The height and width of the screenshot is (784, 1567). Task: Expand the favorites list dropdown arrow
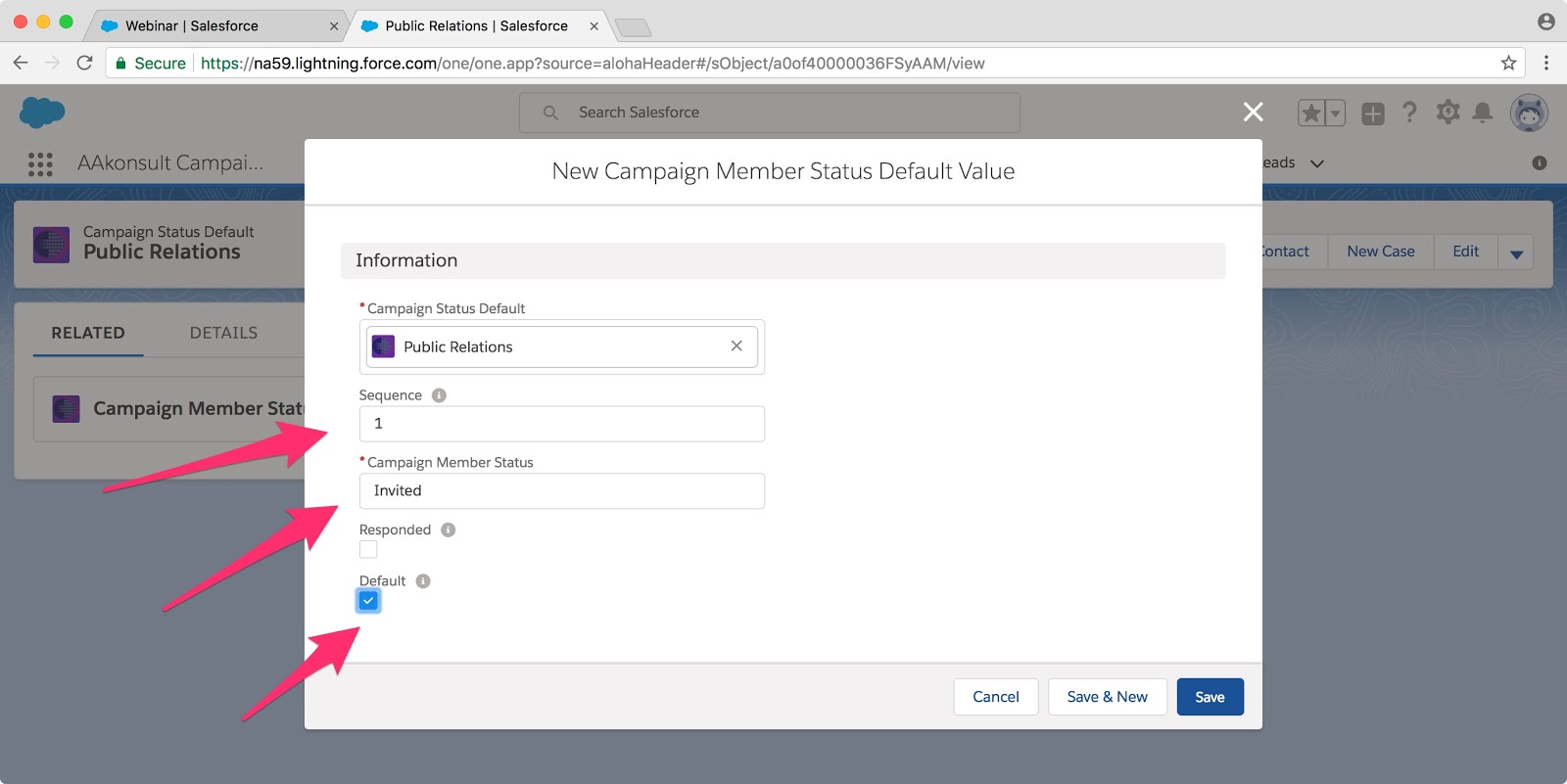1335,114
